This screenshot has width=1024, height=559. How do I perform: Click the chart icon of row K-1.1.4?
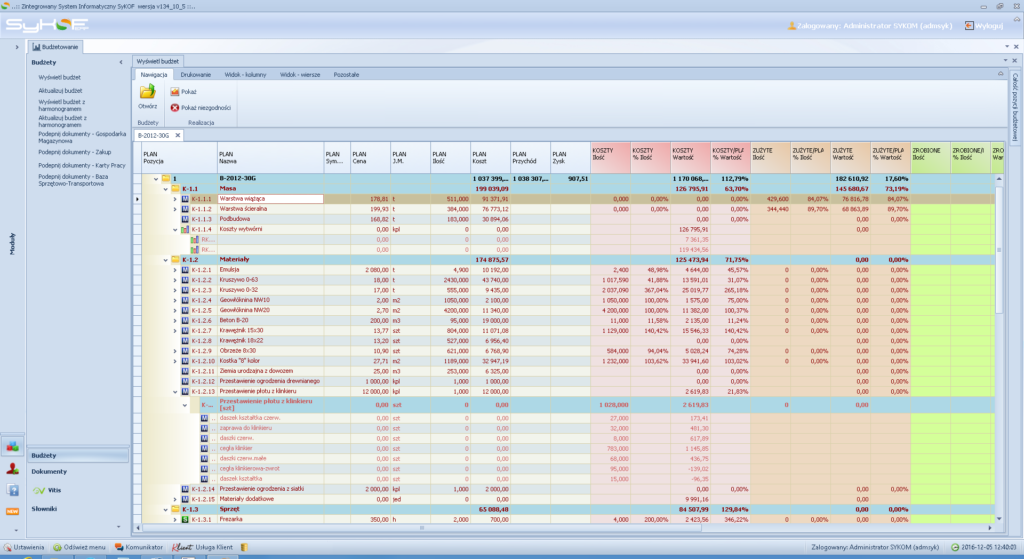tap(185, 229)
